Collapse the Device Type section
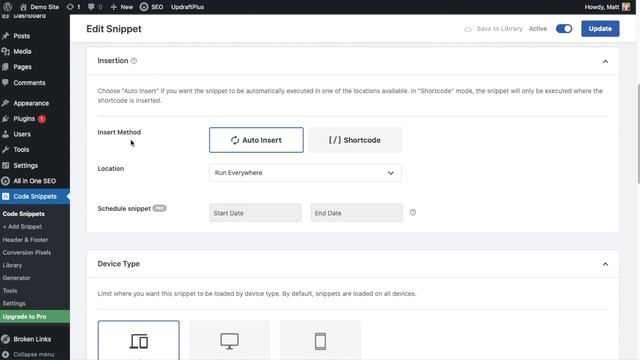 click(605, 264)
